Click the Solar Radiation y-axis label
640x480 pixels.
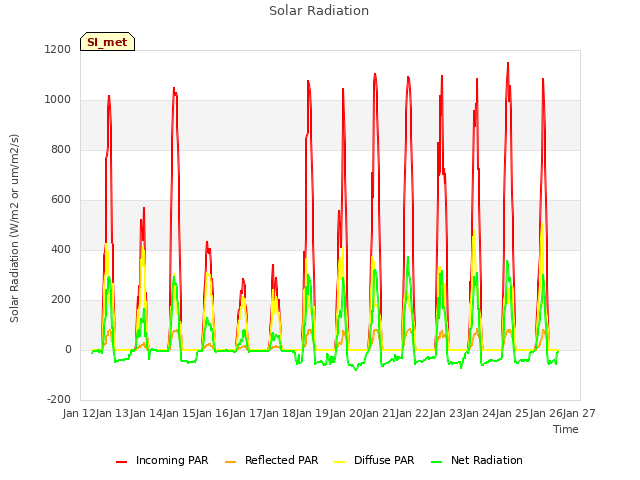[x=14, y=228]
